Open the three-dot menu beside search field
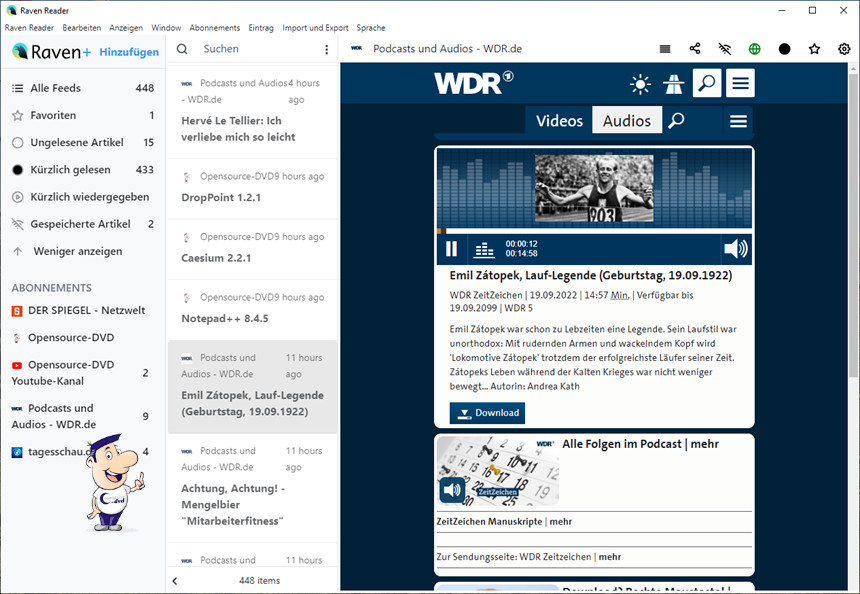860x594 pixels. coord(326,49)
